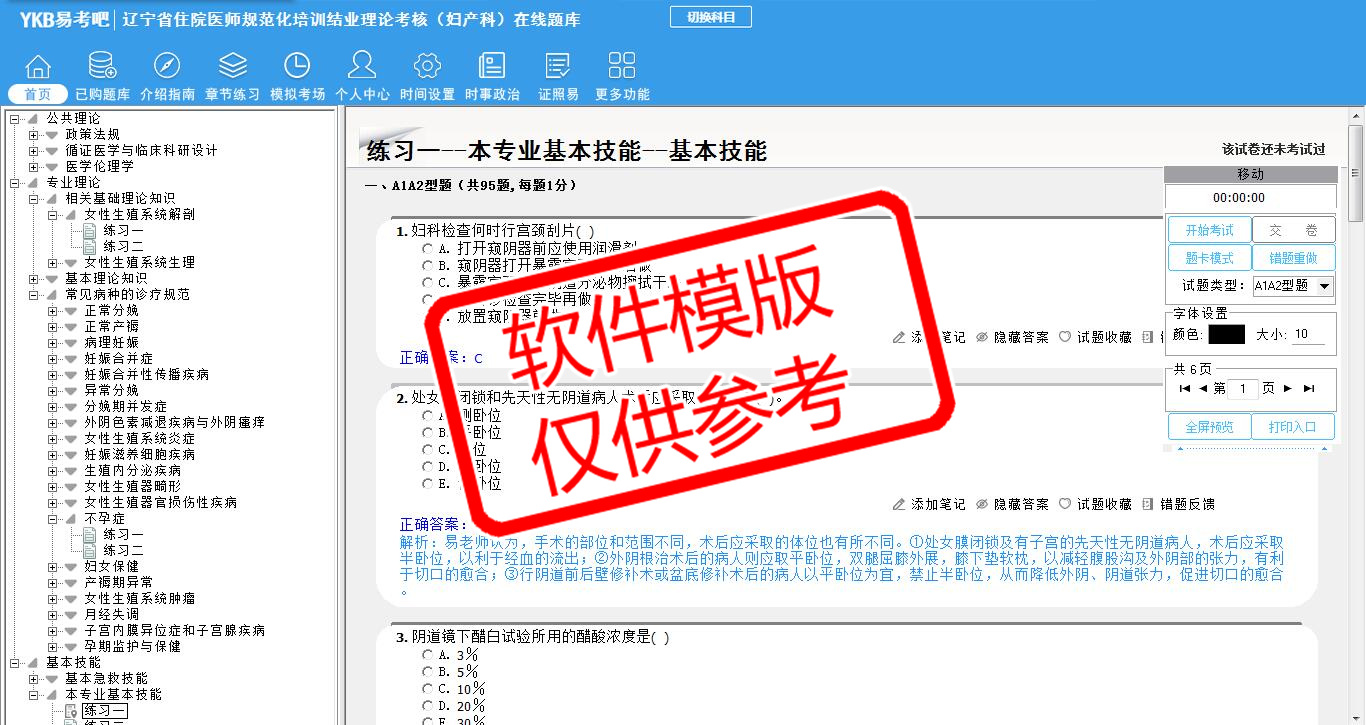Collapse the 不孕症 tree node
1366x725 pixels.
pos(53,519)
